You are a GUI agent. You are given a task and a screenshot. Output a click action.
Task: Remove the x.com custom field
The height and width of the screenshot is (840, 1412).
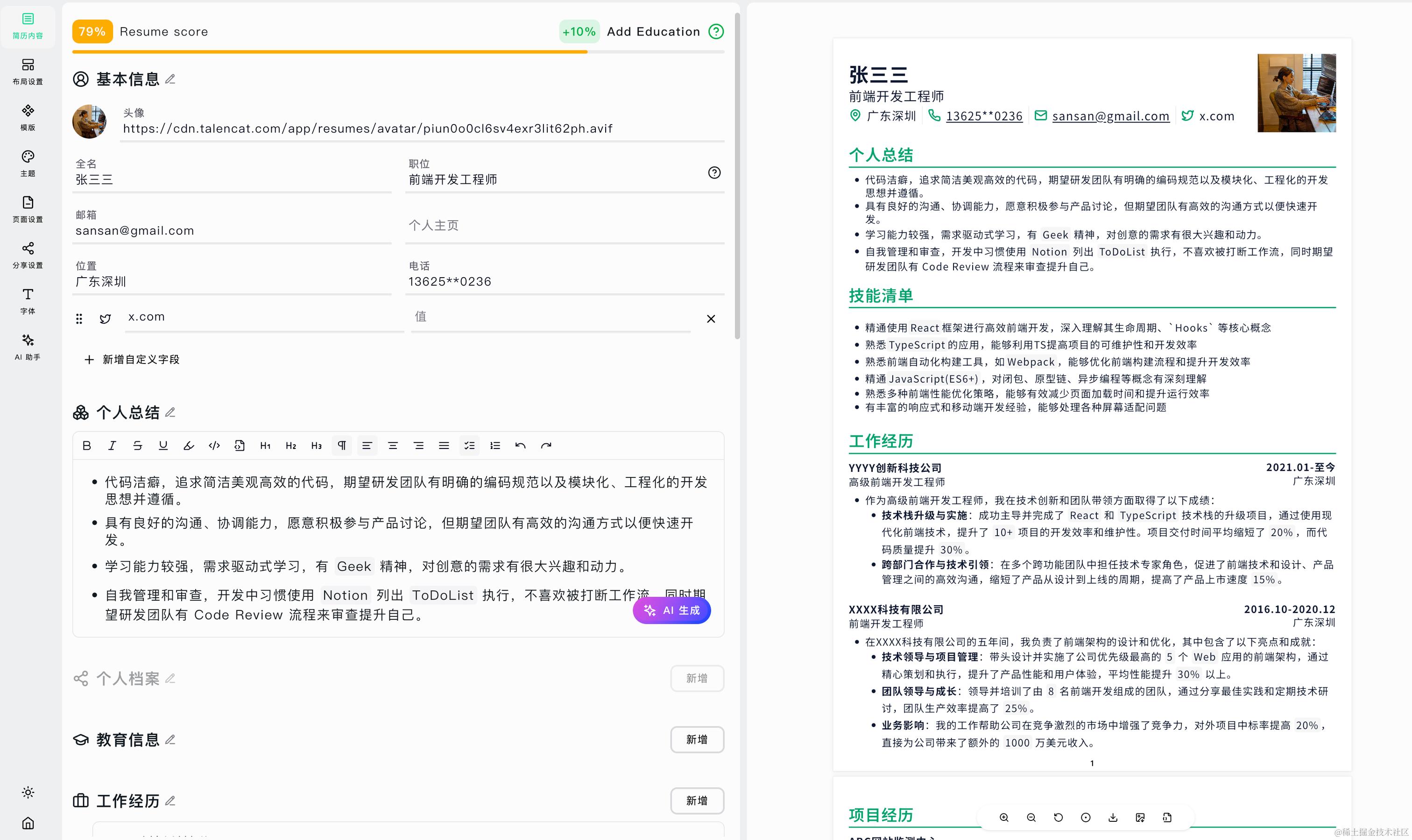point(711,319)
